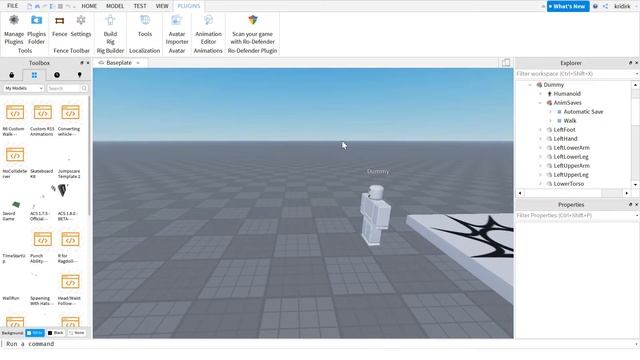Scan your game with Ro-Defender
The width and height of the screenshot is (640, 360).
pyautogui.click(x=252, y=29)
